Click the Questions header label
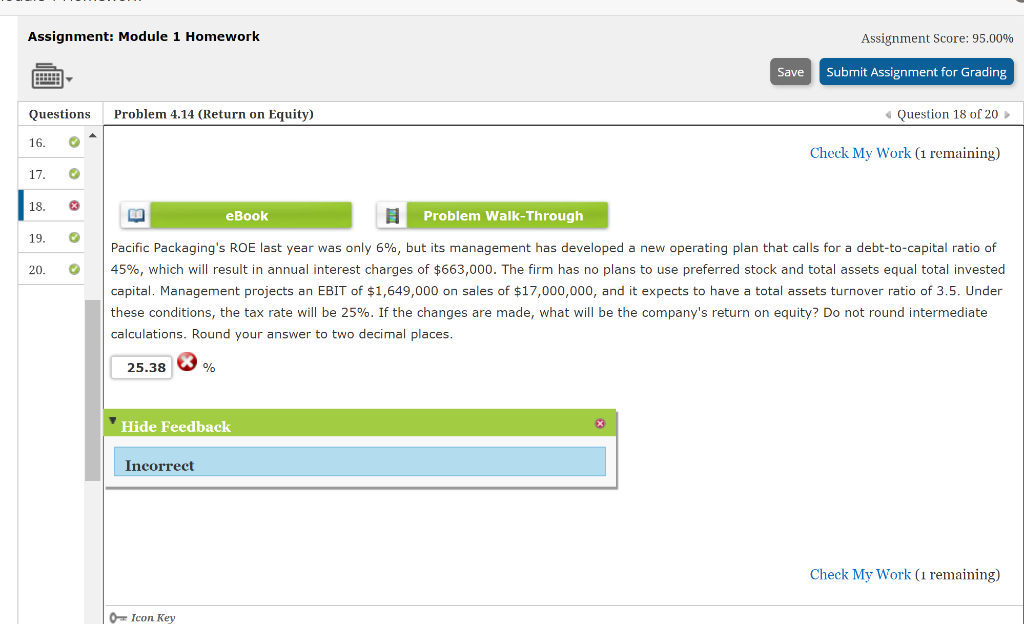 point(59,114)
